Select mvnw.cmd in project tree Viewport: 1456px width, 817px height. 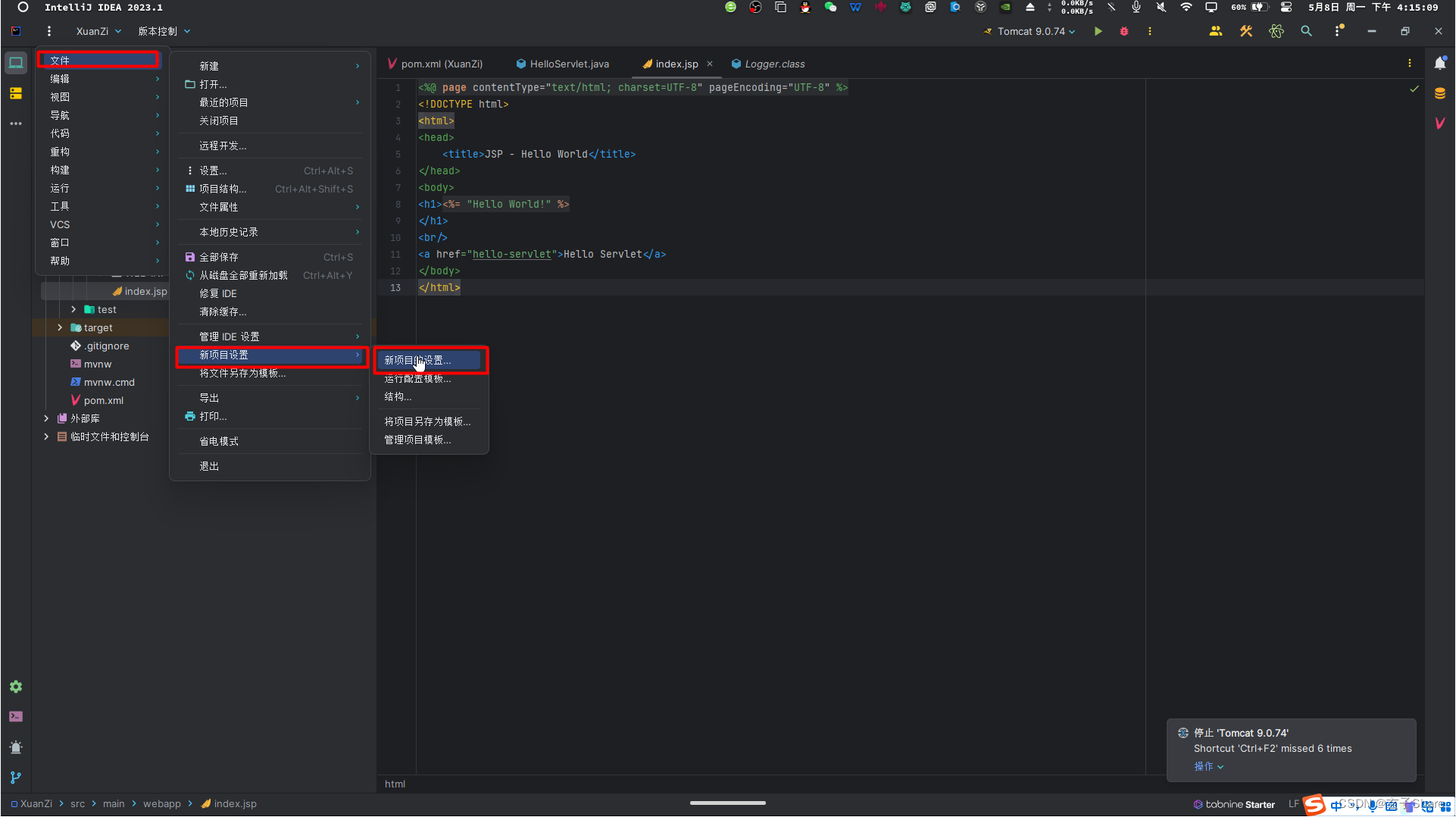point(109,382)
